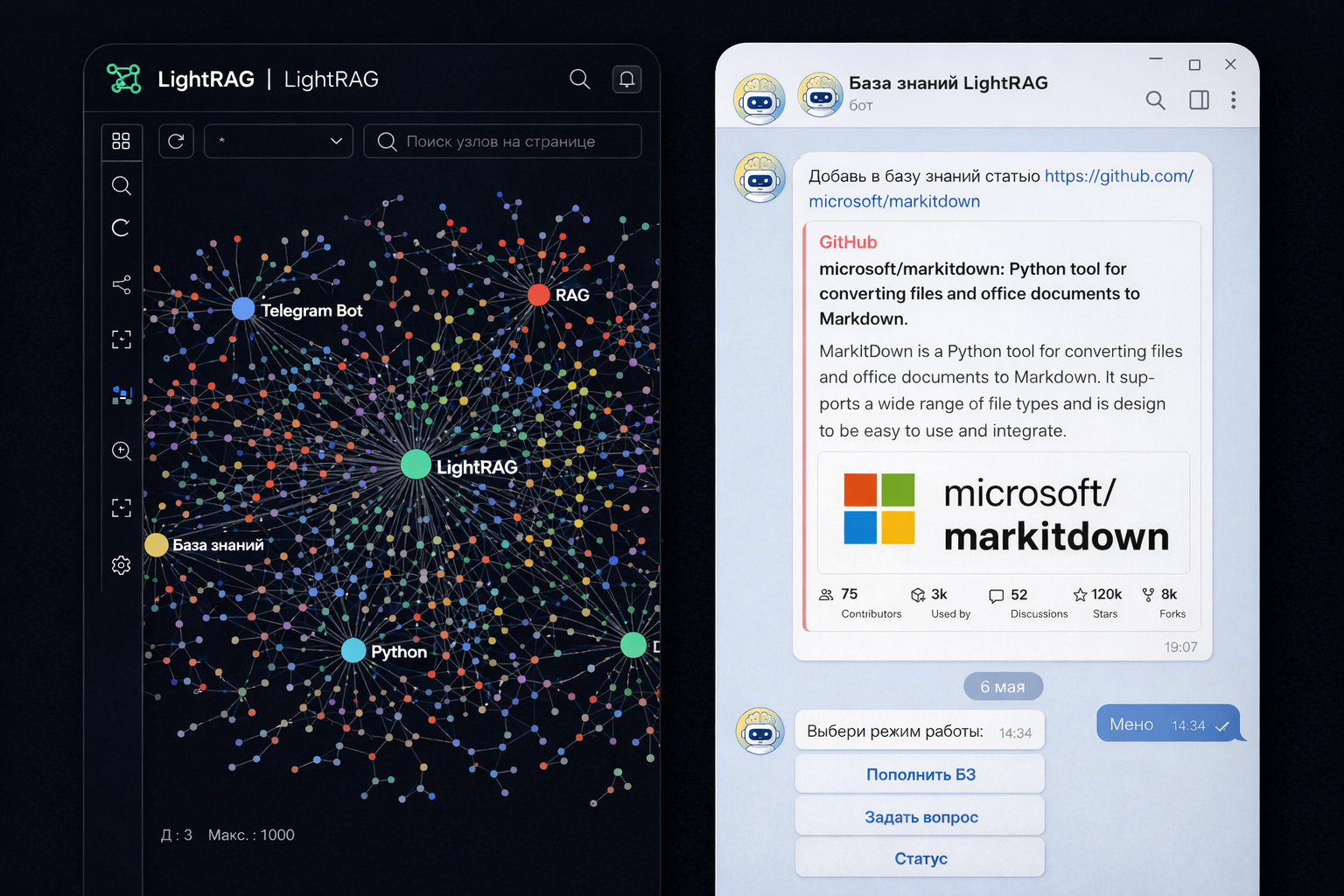The width and height of the screenshot is (1344, 896).
Task: Select the RAG graph node
Action: [x=539, y=295]
